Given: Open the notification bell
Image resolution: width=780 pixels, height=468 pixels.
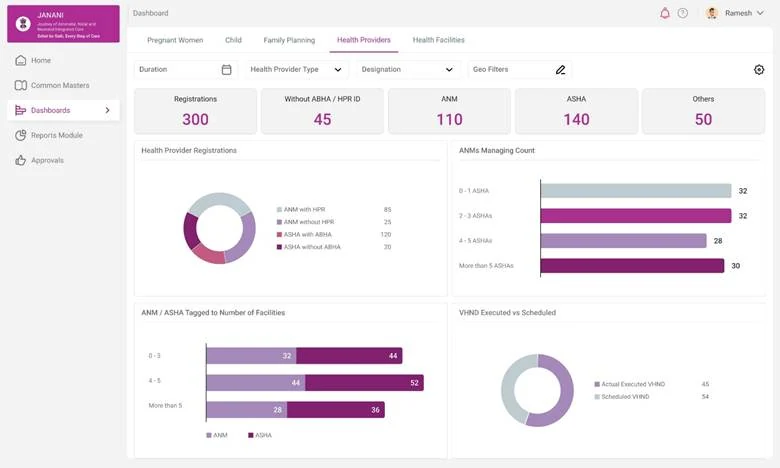Looking at the screenshot, I should [665, 13].
